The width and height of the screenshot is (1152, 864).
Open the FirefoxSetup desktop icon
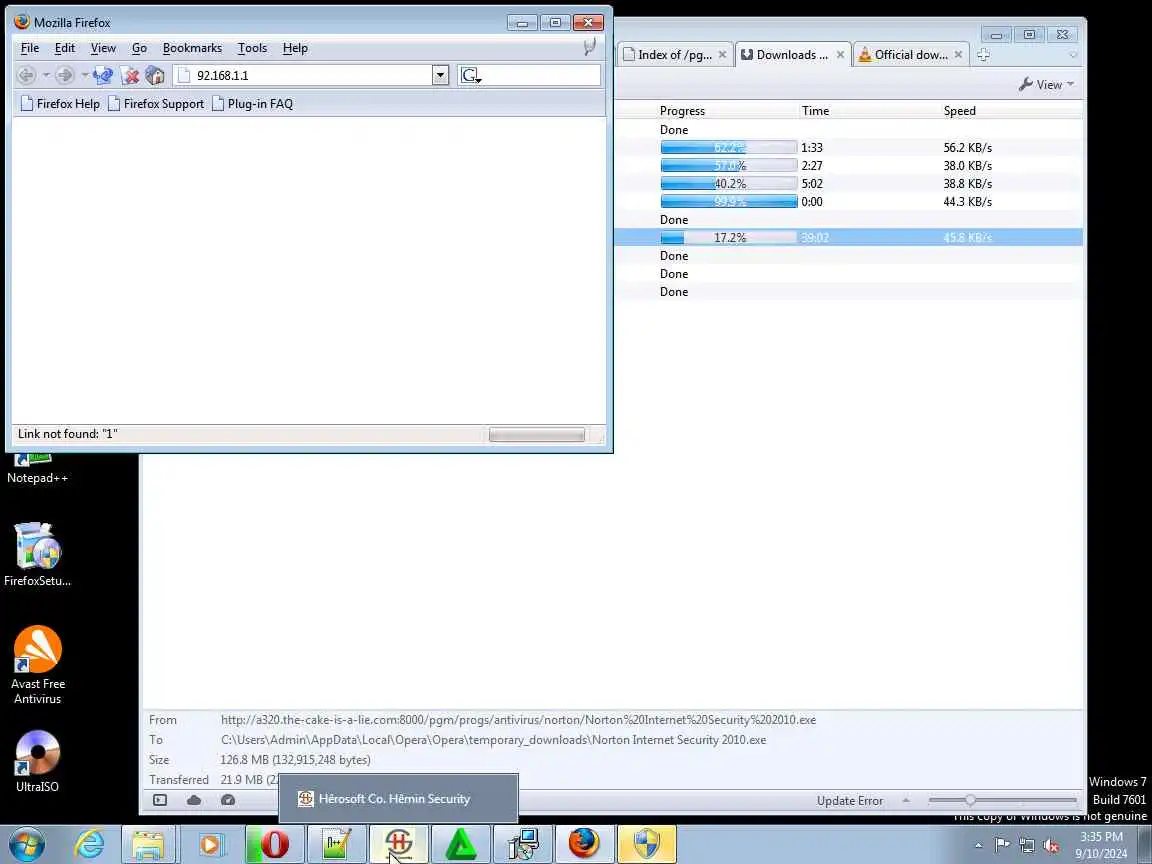37,554
